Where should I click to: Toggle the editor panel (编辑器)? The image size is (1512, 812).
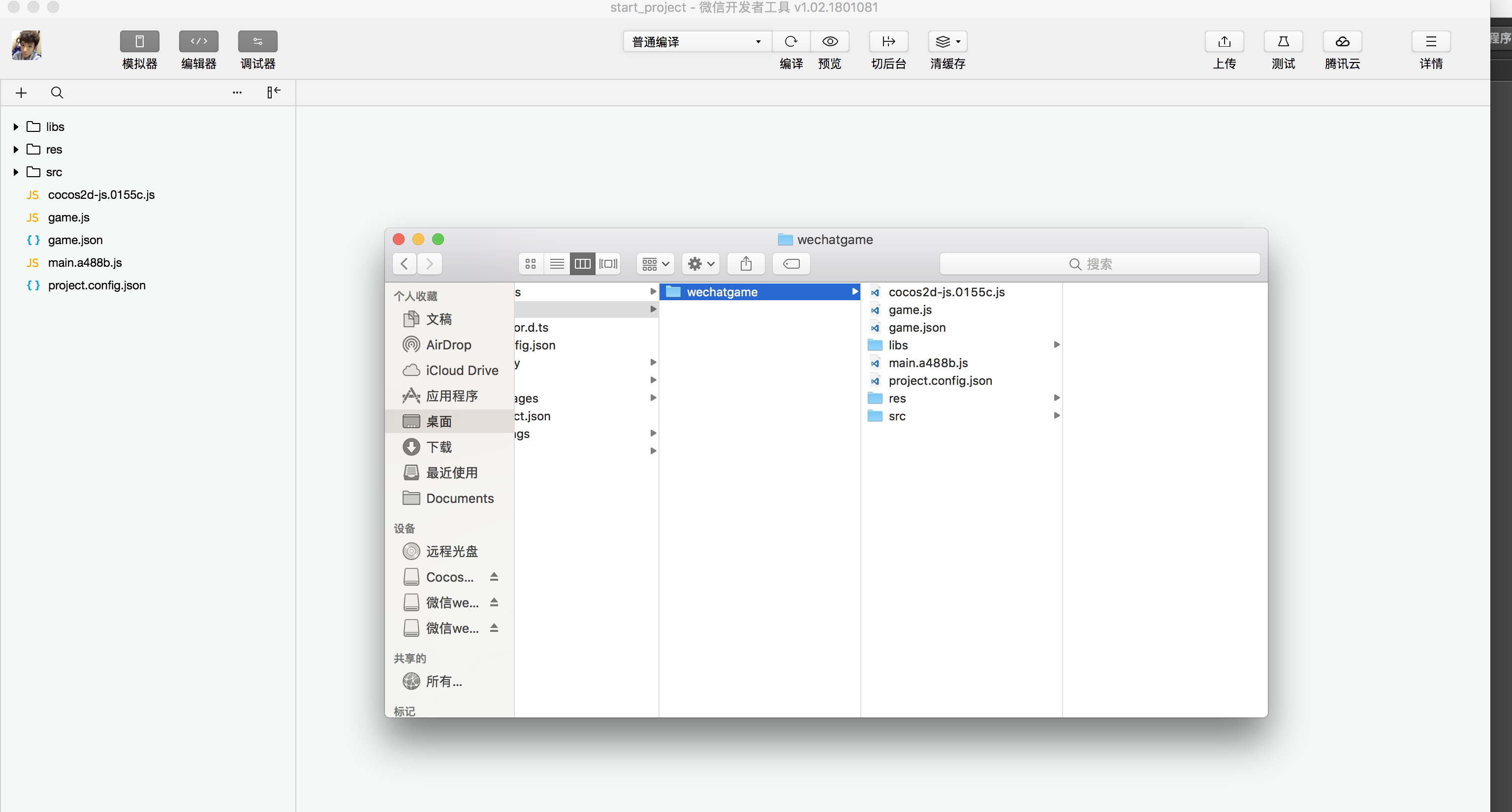pyautogui.click(x=198, y=41)
